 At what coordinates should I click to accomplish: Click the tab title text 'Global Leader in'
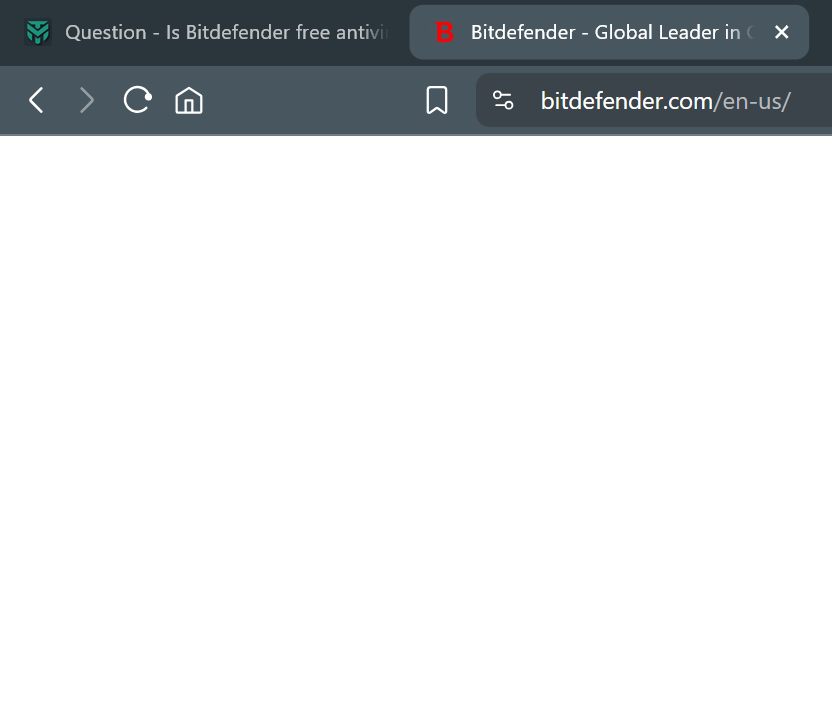[x=667, y=32]
